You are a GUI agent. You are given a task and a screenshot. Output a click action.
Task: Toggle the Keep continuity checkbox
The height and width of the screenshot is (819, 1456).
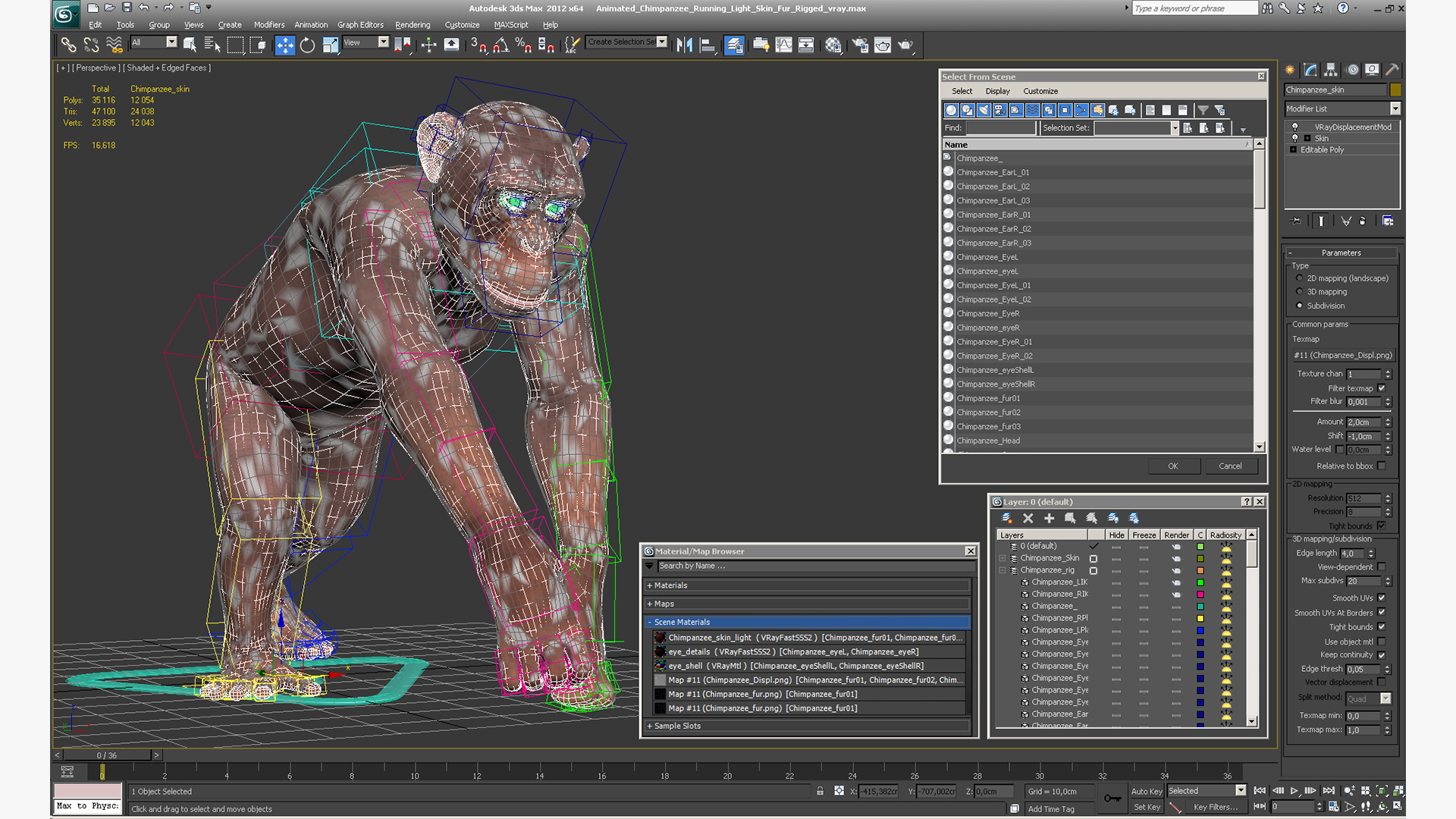coord(1381,654)
